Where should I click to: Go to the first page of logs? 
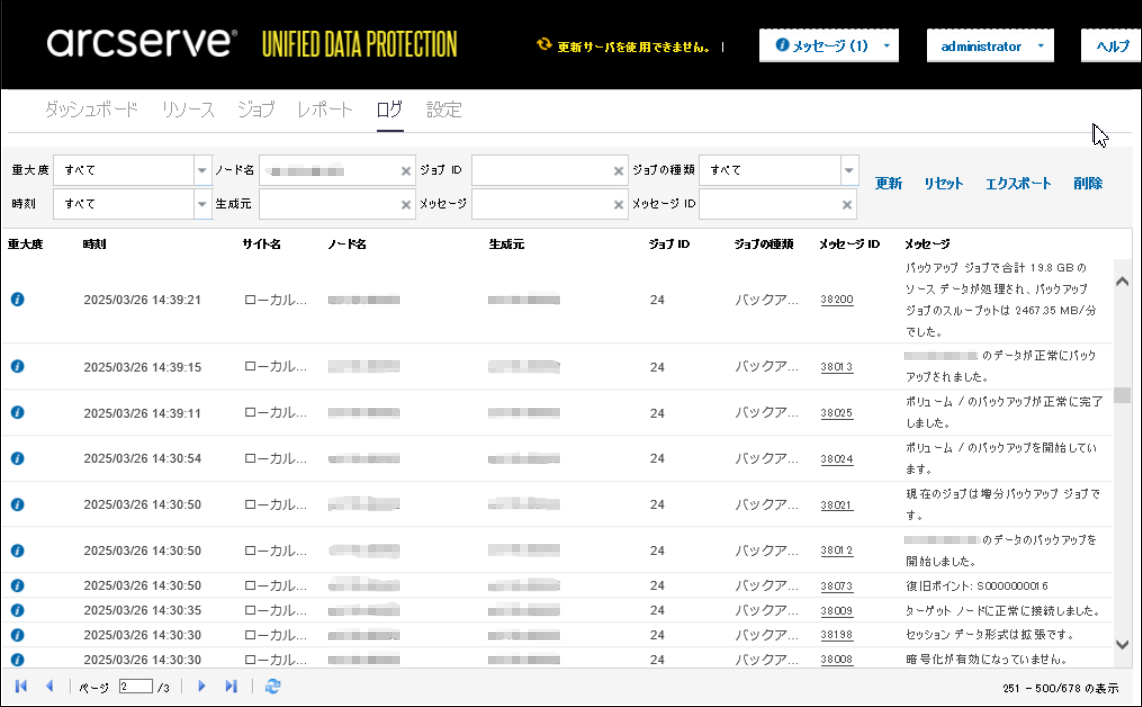pyautogui.click(x=21, y=686)
